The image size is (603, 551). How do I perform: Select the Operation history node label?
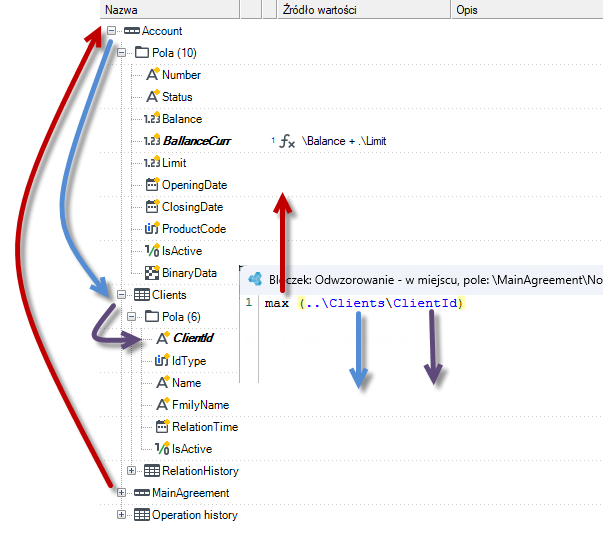click(195, 515)
